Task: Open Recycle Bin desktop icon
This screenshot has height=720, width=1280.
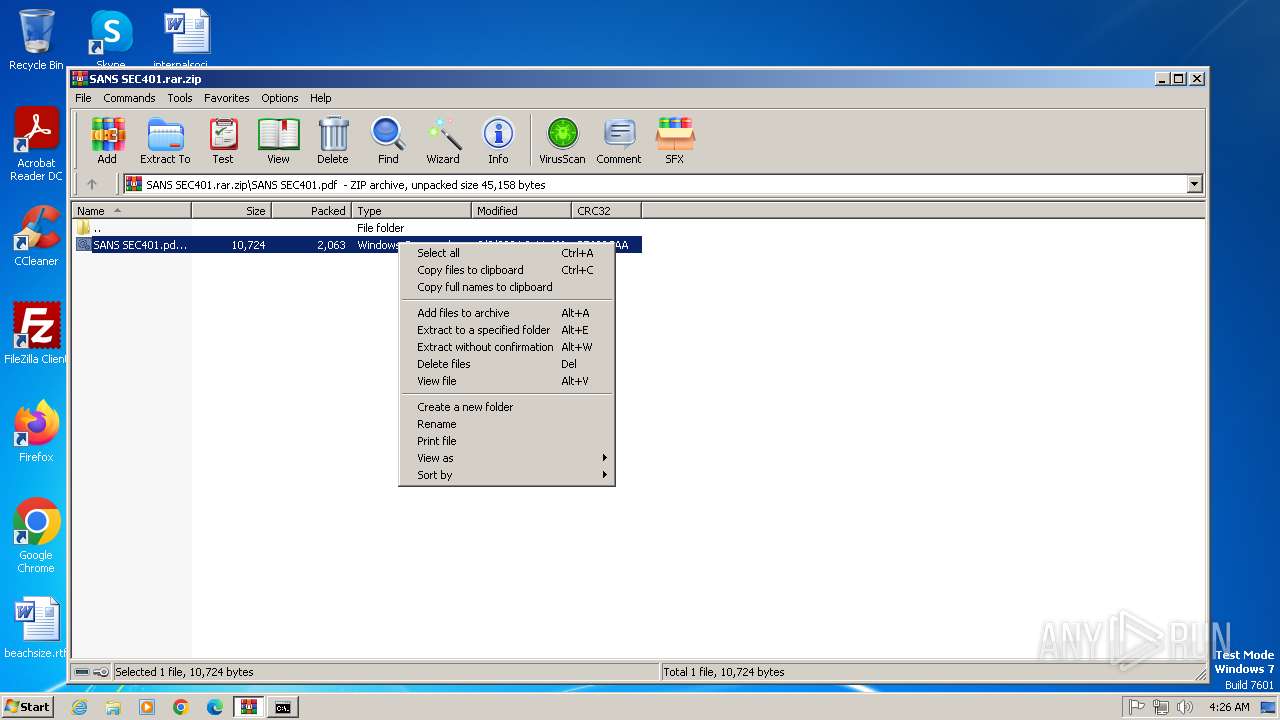Action: [x=36, y=41]
